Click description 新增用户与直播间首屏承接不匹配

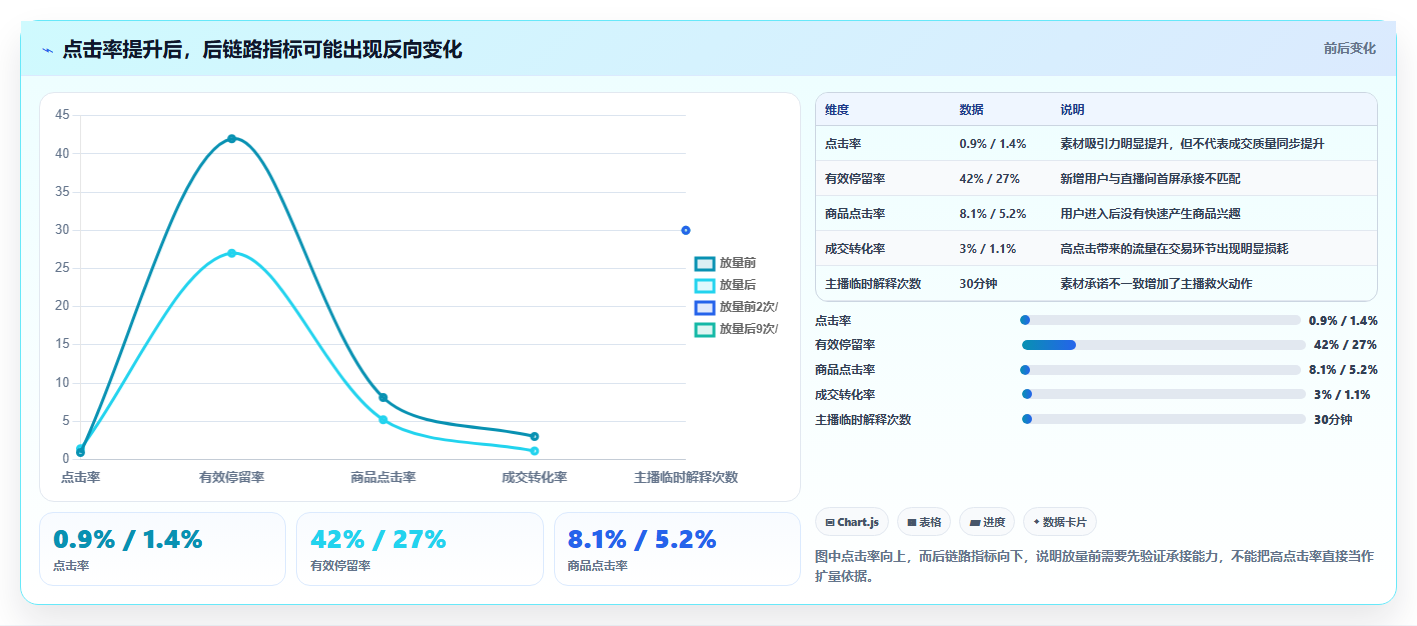pos(1150,179)
